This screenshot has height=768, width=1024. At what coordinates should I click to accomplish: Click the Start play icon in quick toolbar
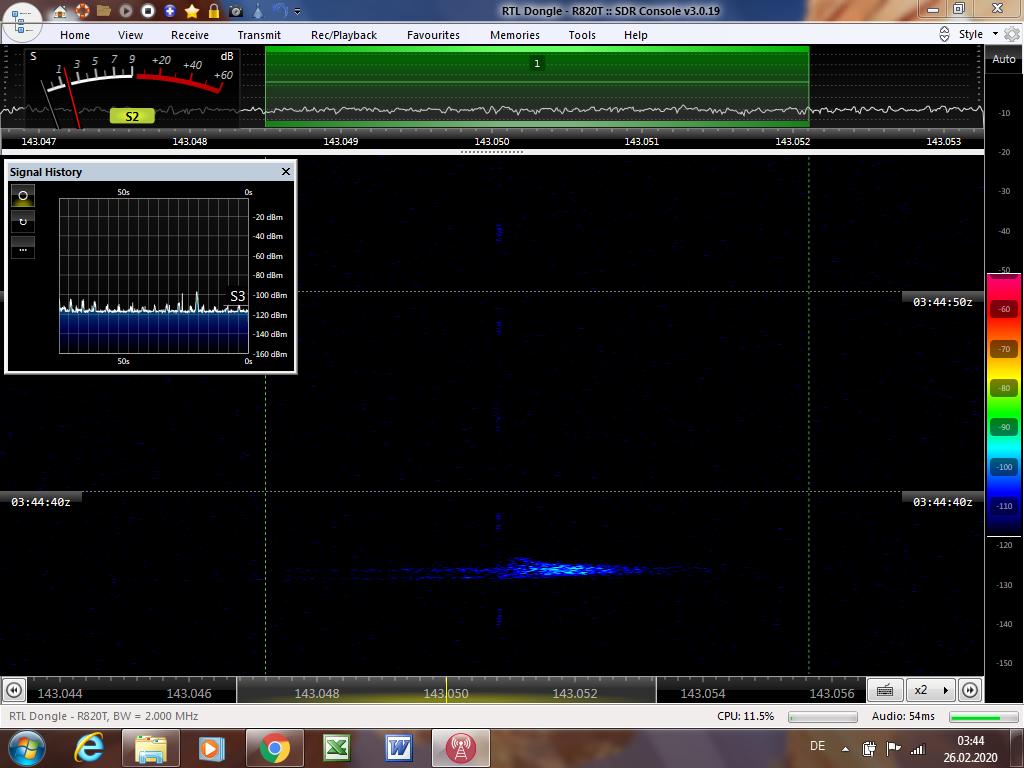(126, 11)
